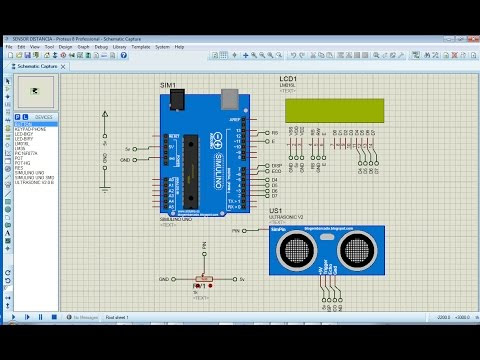Open the File menu

(9, 47)
